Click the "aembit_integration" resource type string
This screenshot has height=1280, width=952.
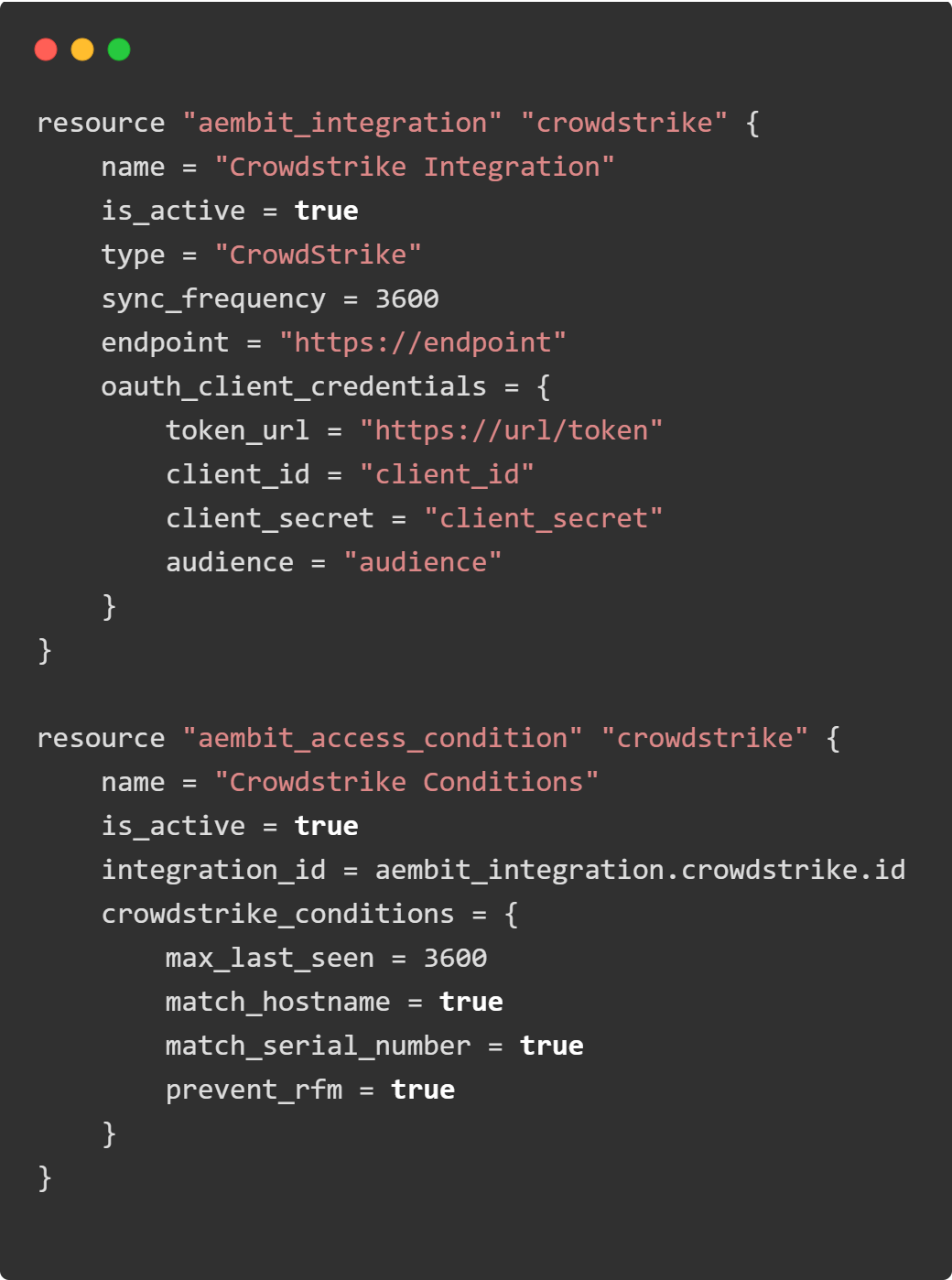pos(342,123)
